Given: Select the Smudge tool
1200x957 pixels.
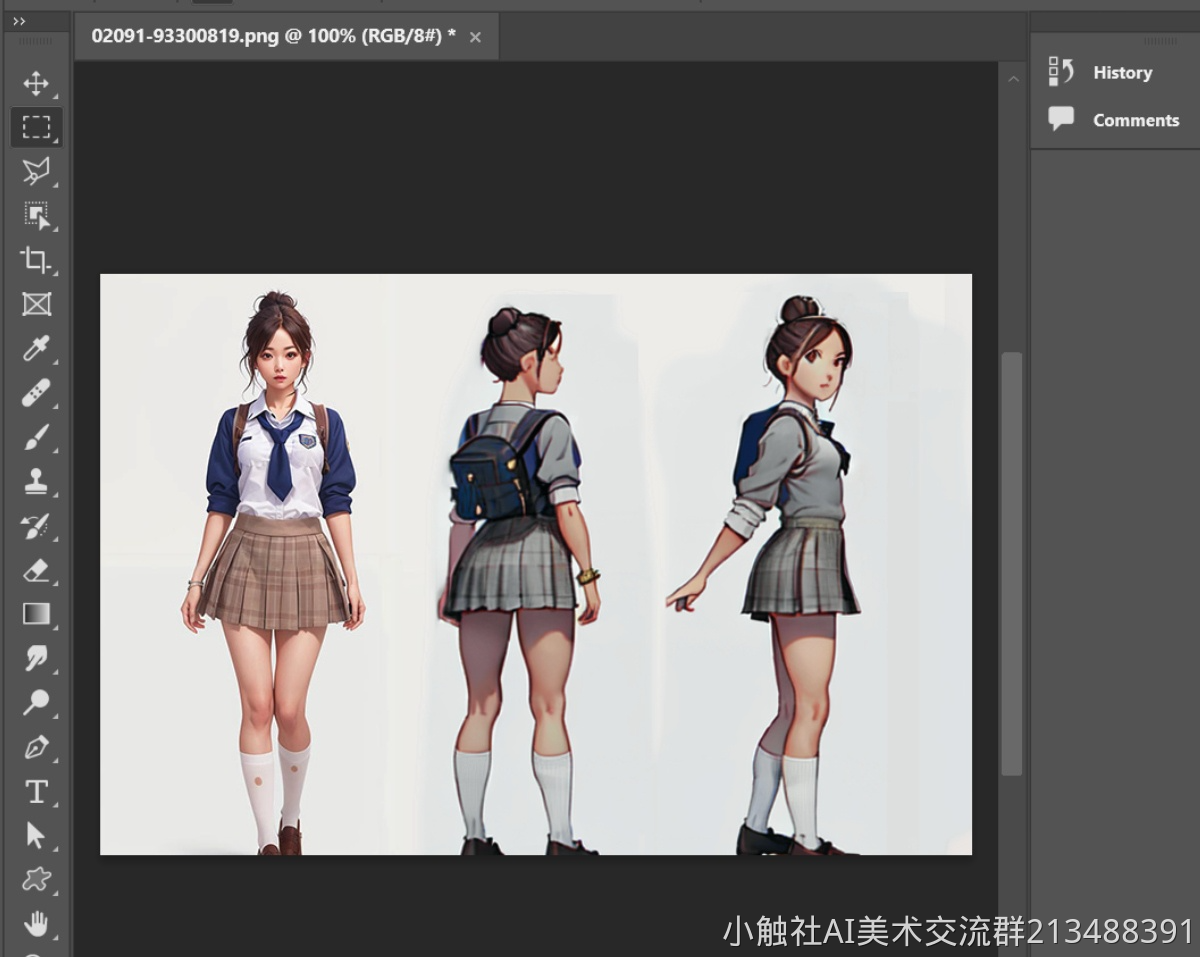Looking at the screenshot, I should (x=36, y=658).
